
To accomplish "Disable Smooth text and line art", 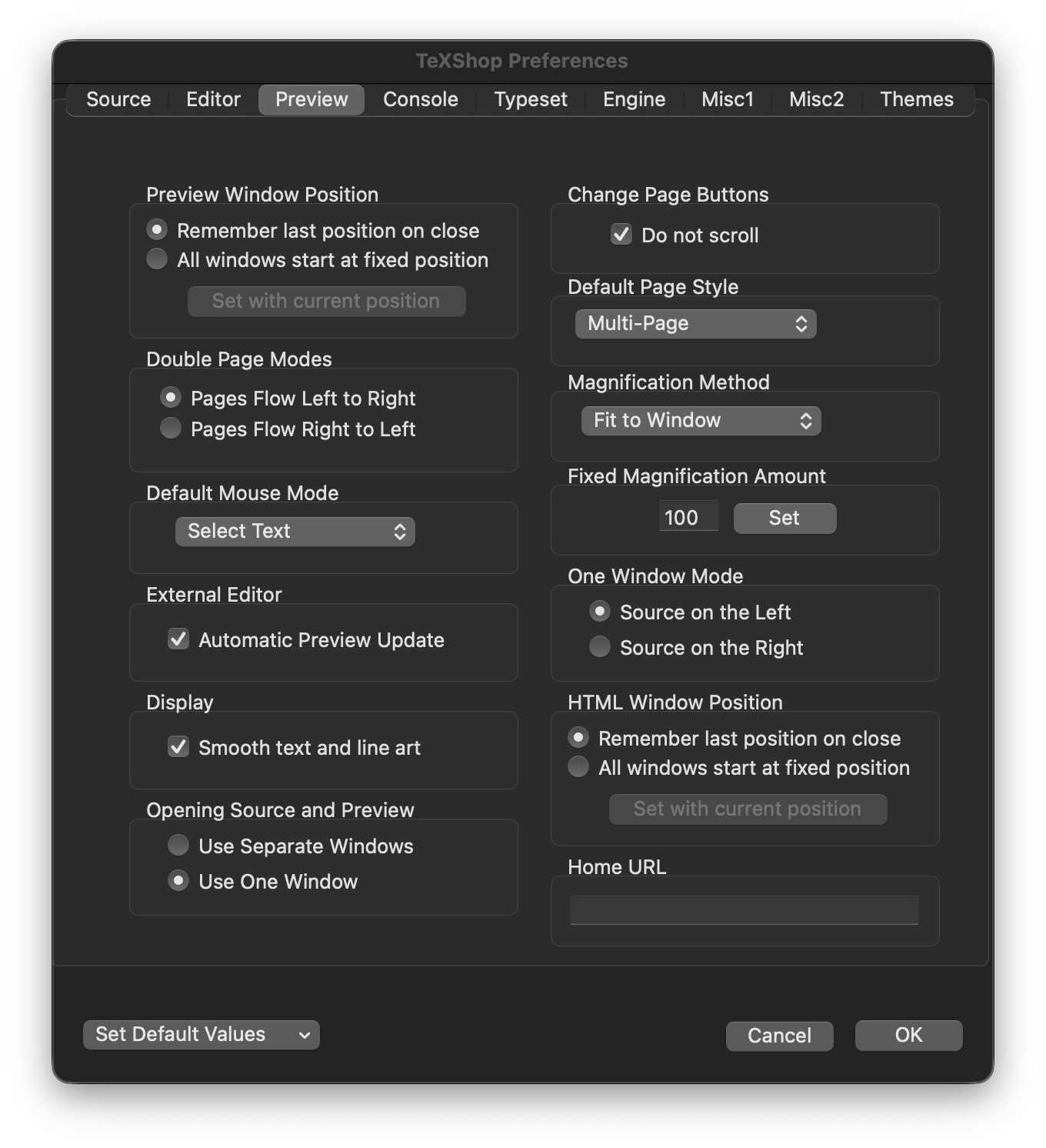I will coord(178,747).
